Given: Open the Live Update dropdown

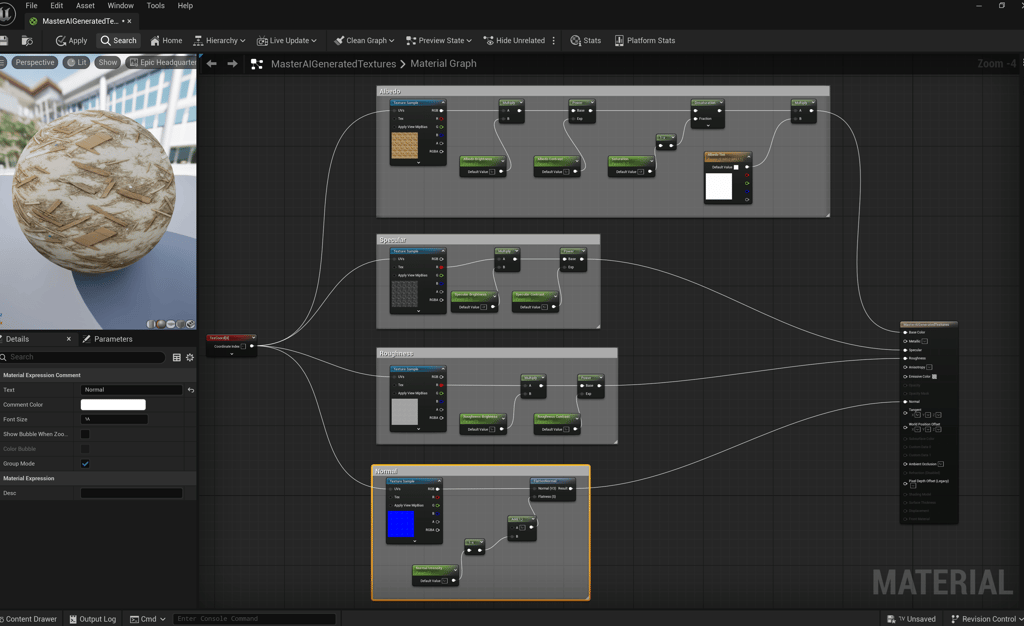Looking at the screenshot, I should click(287, 41).
